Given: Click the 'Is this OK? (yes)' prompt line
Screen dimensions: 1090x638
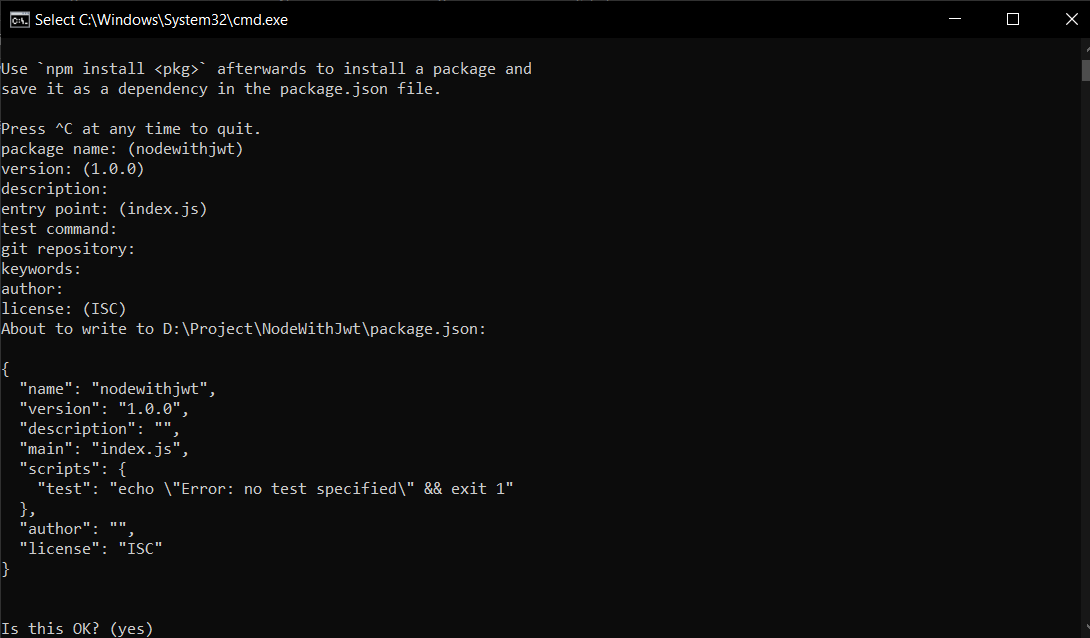Looking at the screenshot, I should click(77, 628).
